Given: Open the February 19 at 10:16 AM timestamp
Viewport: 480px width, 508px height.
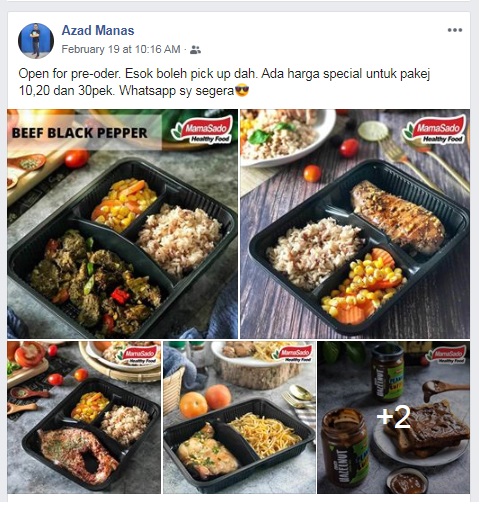Looking at the screenshot, I should coord(121,49).
